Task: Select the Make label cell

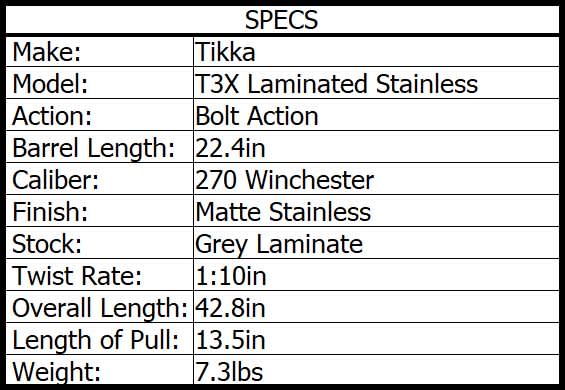Action: coord(99,52)
